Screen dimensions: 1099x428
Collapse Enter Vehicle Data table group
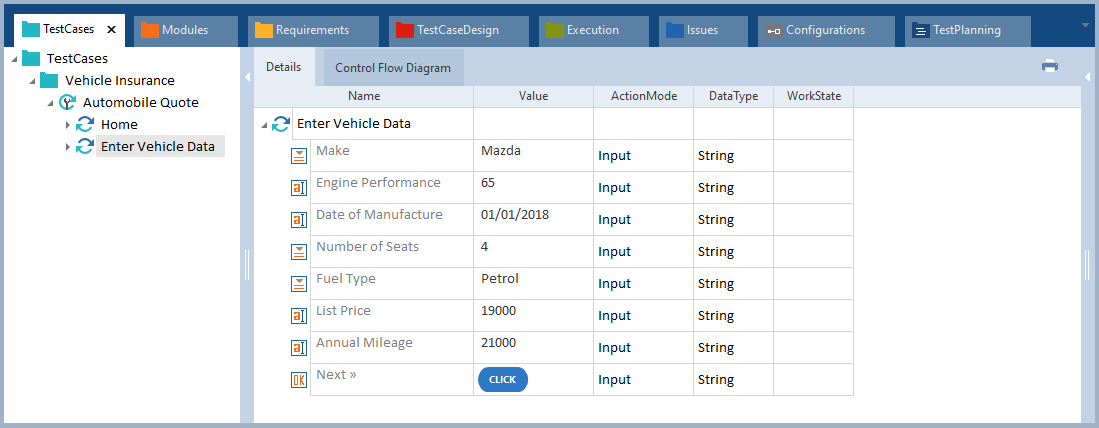click(x=264, y=125)
